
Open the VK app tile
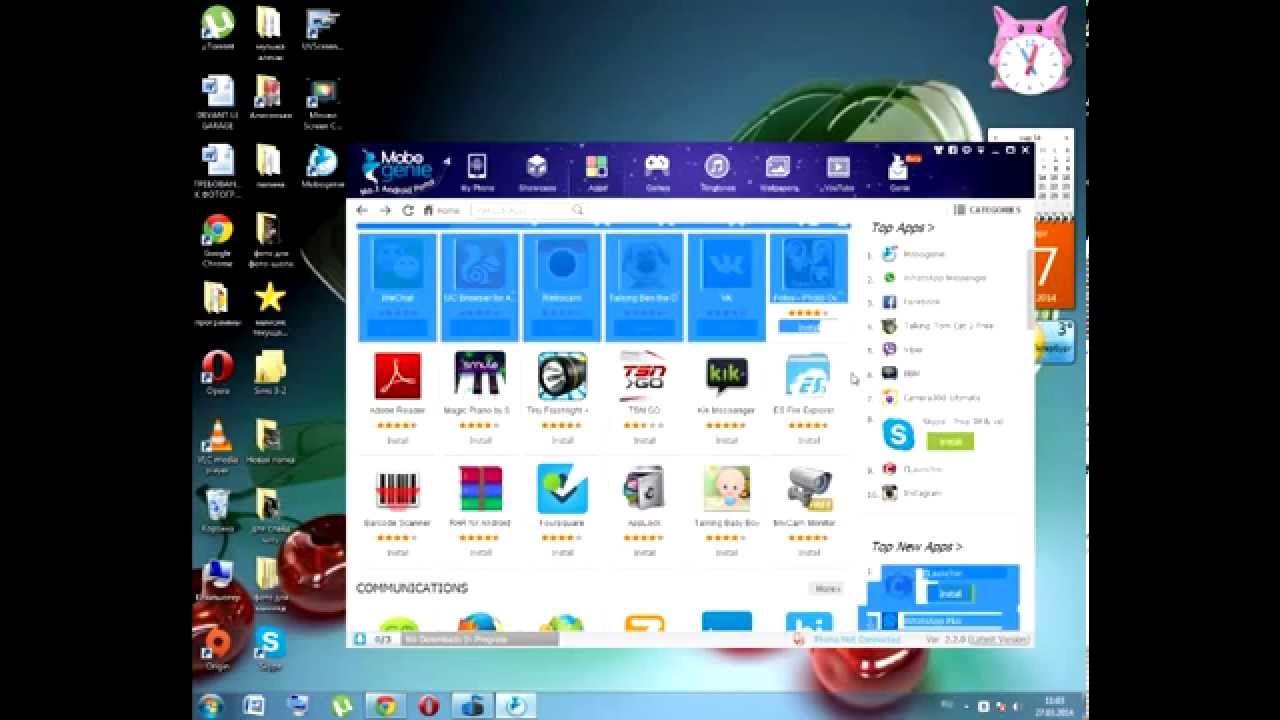coord(726,287)
